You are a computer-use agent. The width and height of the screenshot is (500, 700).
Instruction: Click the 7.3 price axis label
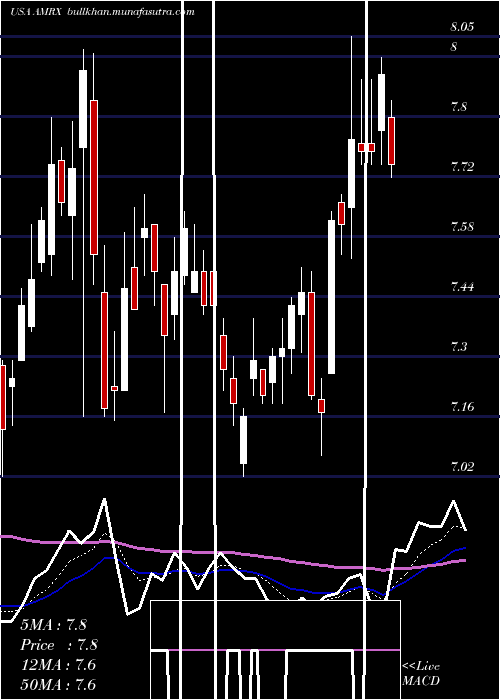coord(459,346)
